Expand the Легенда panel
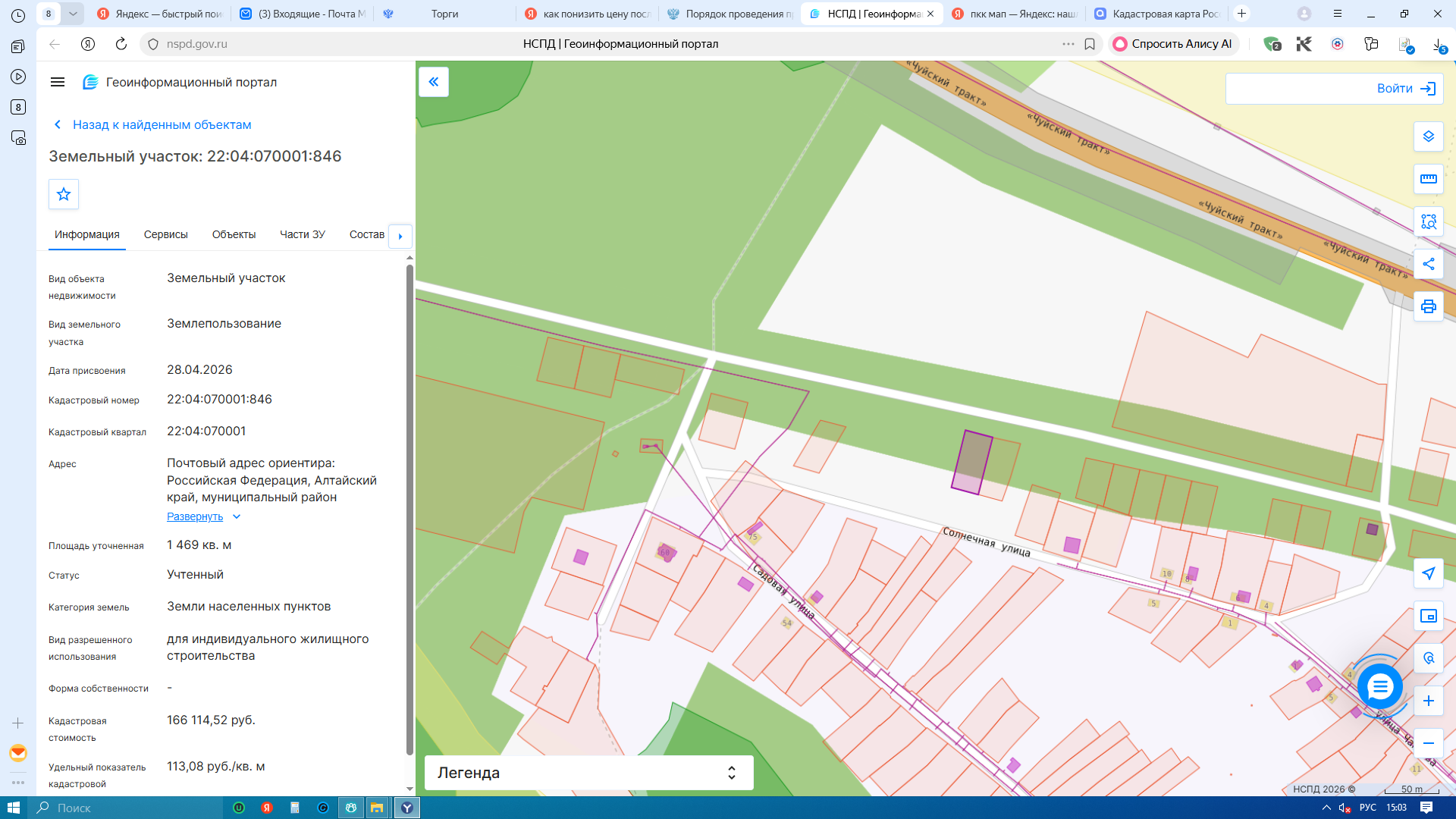This screenshot has width=1456, height=819. pyautogui.click(x=588, y=773)
